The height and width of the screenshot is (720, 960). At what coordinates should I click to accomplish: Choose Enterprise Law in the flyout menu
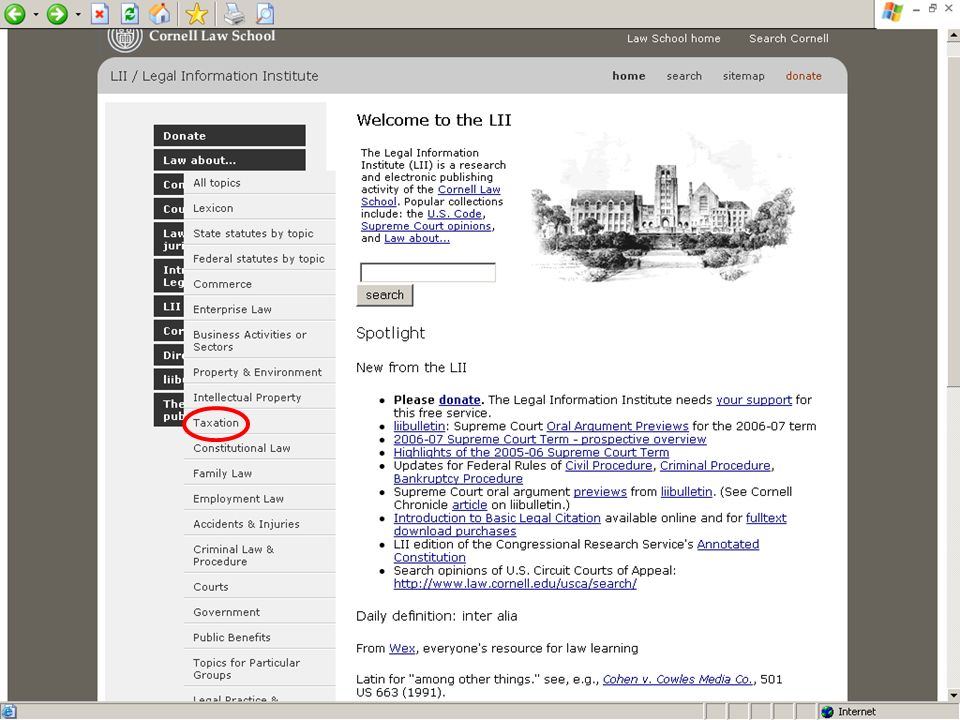coord(260,309)
